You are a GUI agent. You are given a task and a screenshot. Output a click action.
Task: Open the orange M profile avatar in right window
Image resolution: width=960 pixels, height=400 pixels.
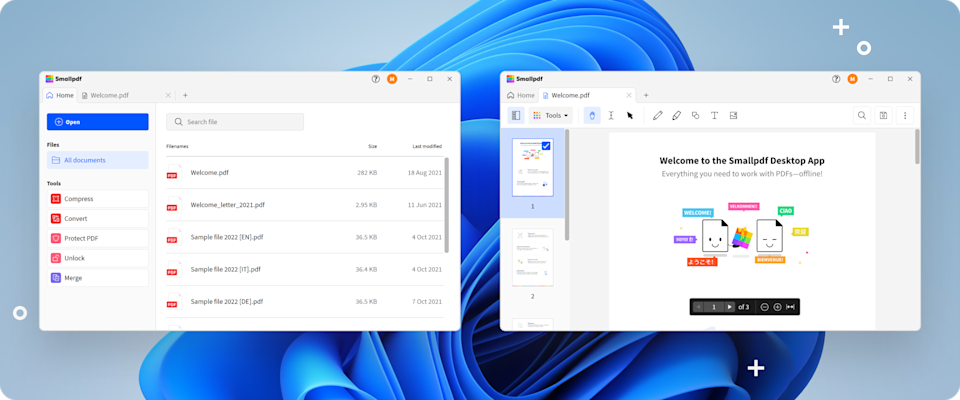click(x=853, y=79)
